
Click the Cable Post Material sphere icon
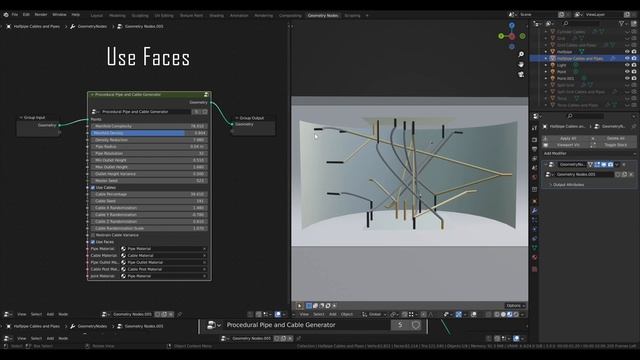coord(123,269)
